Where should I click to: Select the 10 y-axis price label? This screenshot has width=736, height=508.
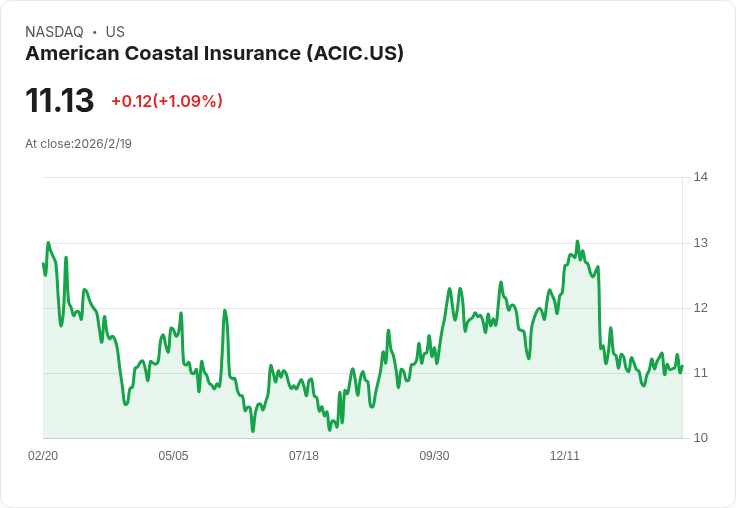coord(701,438)
